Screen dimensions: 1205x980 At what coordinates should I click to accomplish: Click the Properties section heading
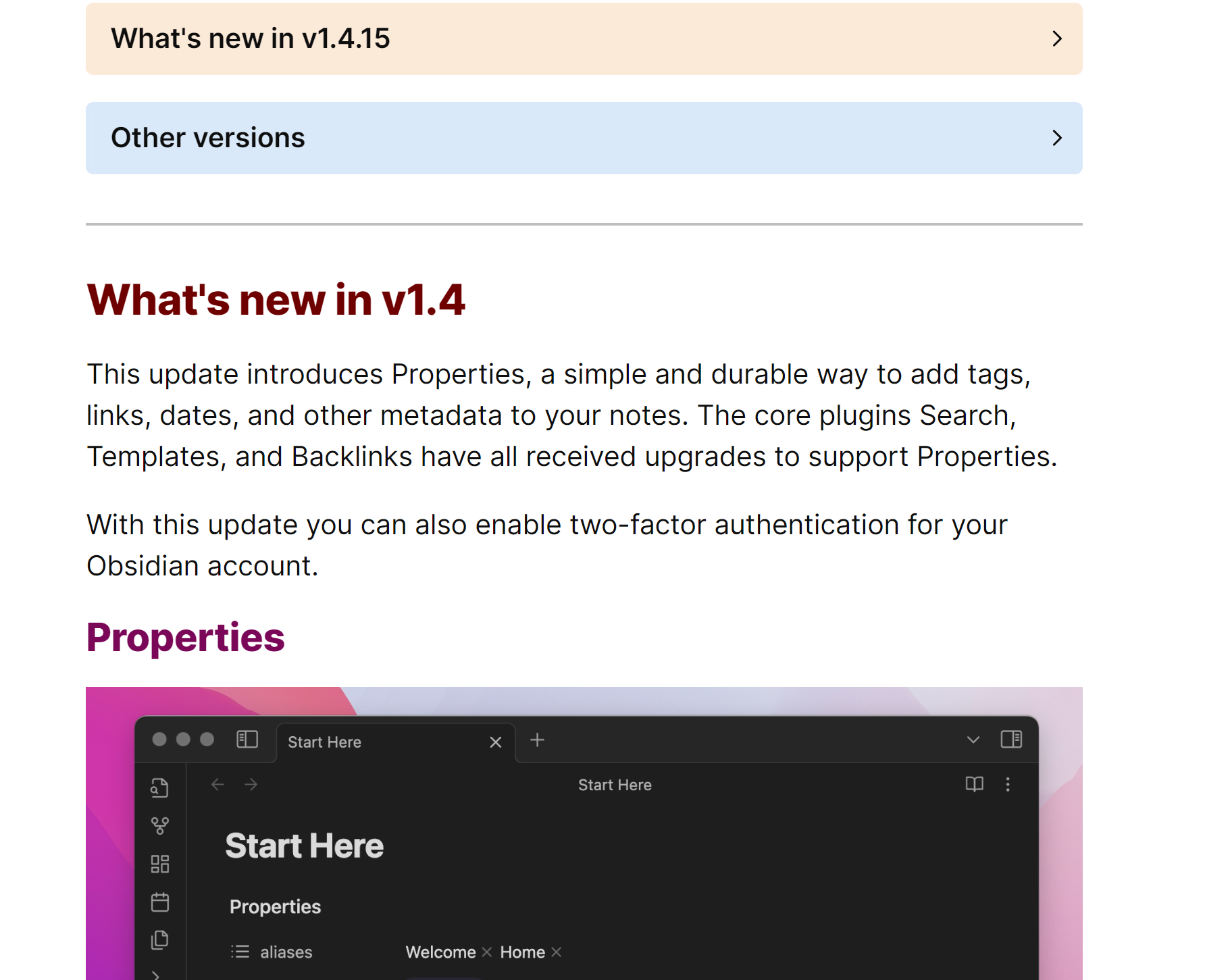(185, 637)
